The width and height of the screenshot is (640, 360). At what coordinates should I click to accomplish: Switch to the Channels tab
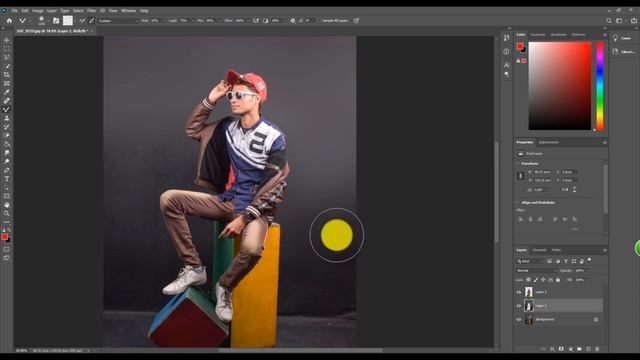[x=539, y=250]
